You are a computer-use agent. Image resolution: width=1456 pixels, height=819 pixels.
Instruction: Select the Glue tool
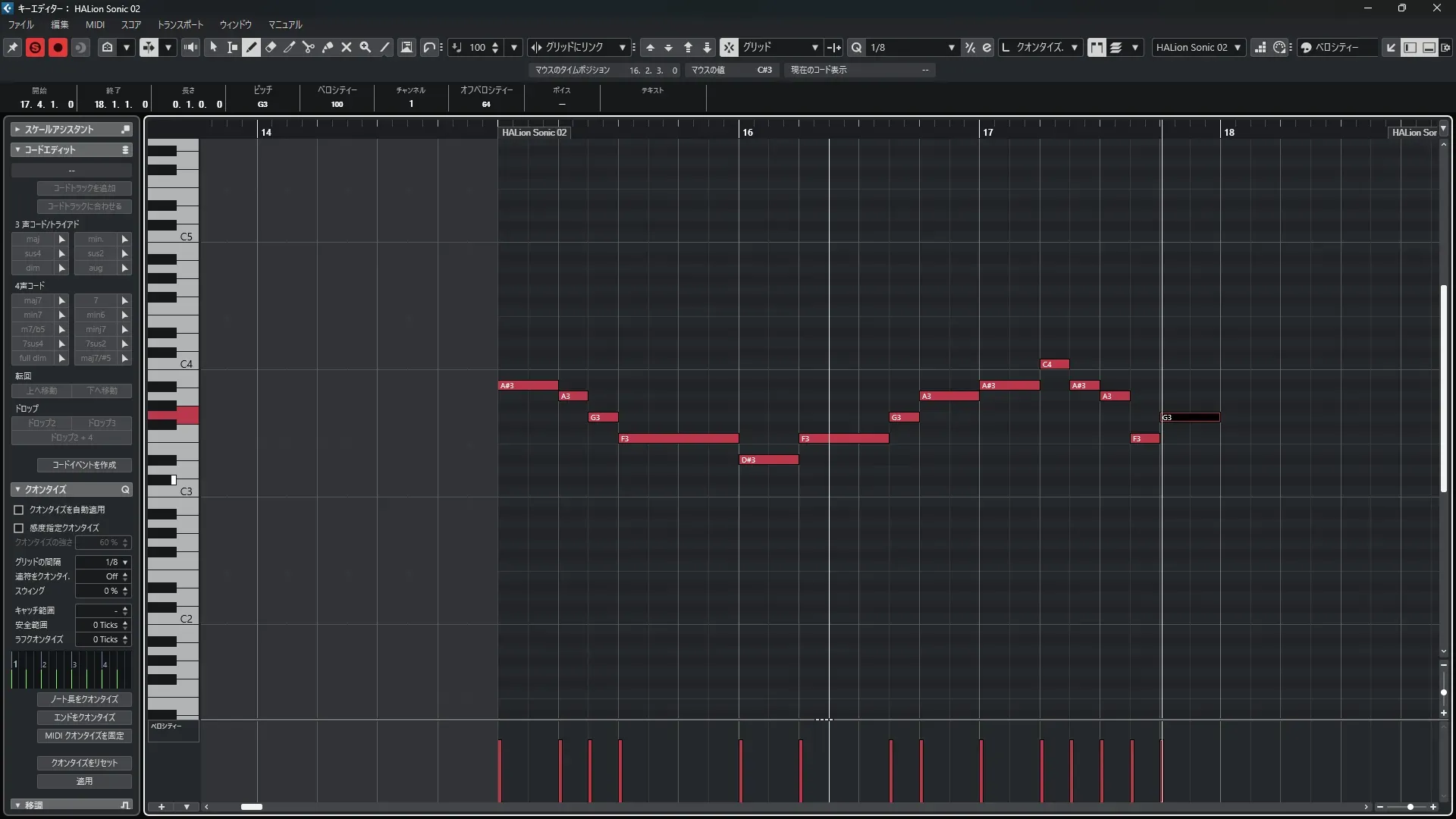pos(328,47)
